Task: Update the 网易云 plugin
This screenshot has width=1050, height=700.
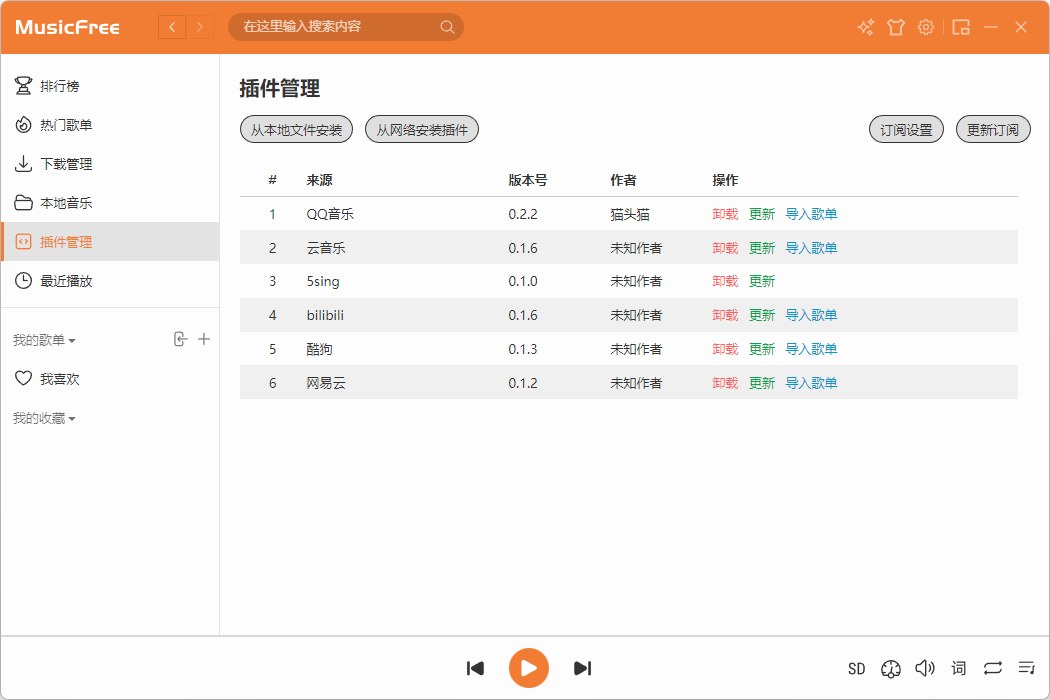Action: 762,383
